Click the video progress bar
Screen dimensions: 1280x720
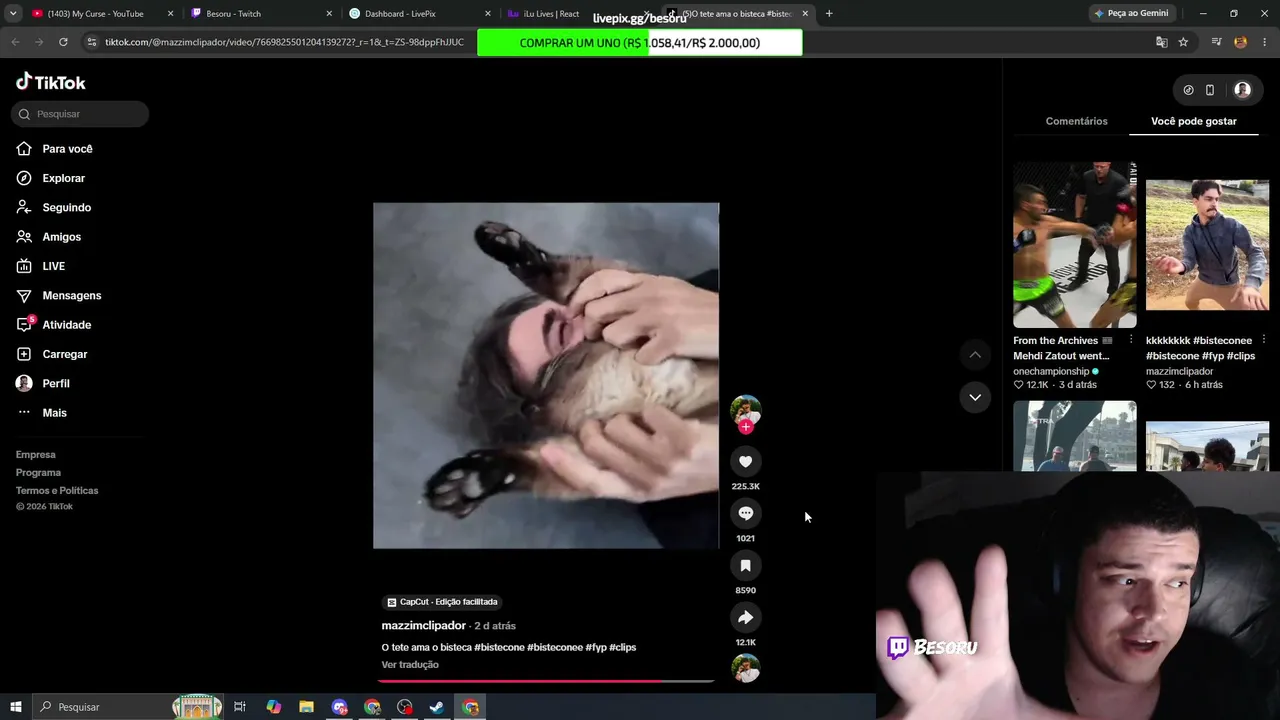[x=546, y=681]
